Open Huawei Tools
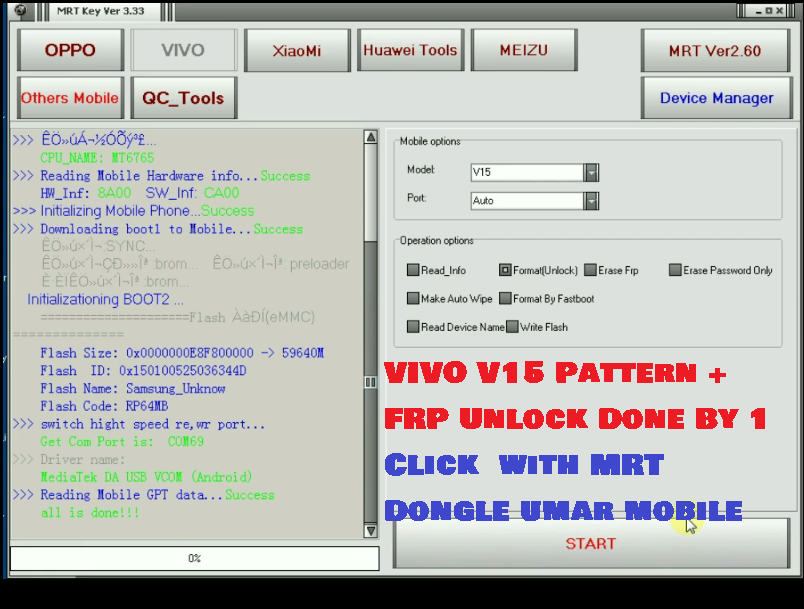 (x=410, y=50)
